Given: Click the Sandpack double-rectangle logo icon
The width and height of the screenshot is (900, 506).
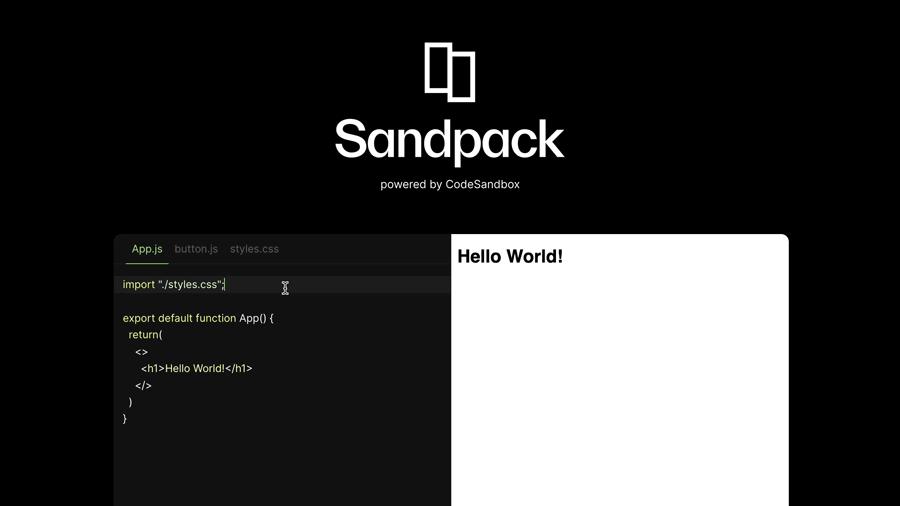Looking at the screenshot, I should coord(450,72).
